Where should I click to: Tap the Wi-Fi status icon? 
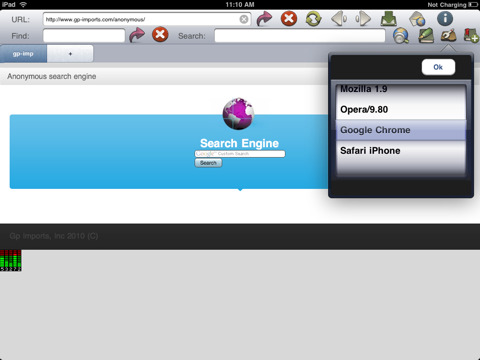coord(23,4)
